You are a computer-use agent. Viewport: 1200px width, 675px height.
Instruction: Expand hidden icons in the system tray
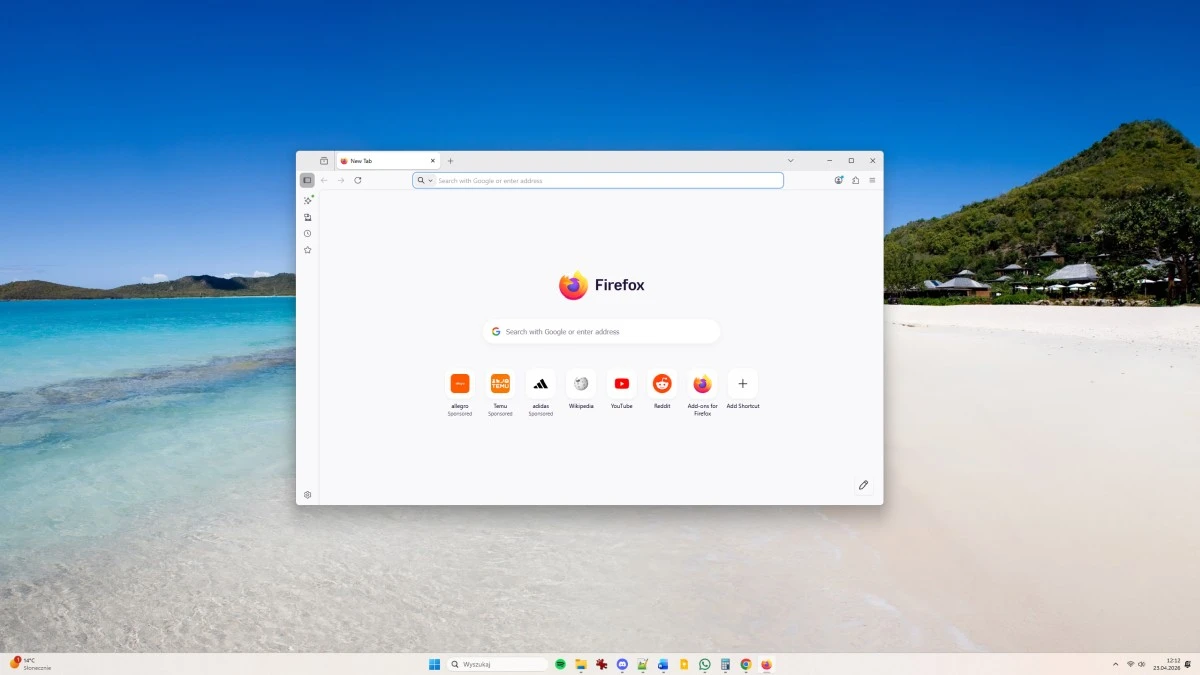pyautogui.click(x=1114, y=663)
